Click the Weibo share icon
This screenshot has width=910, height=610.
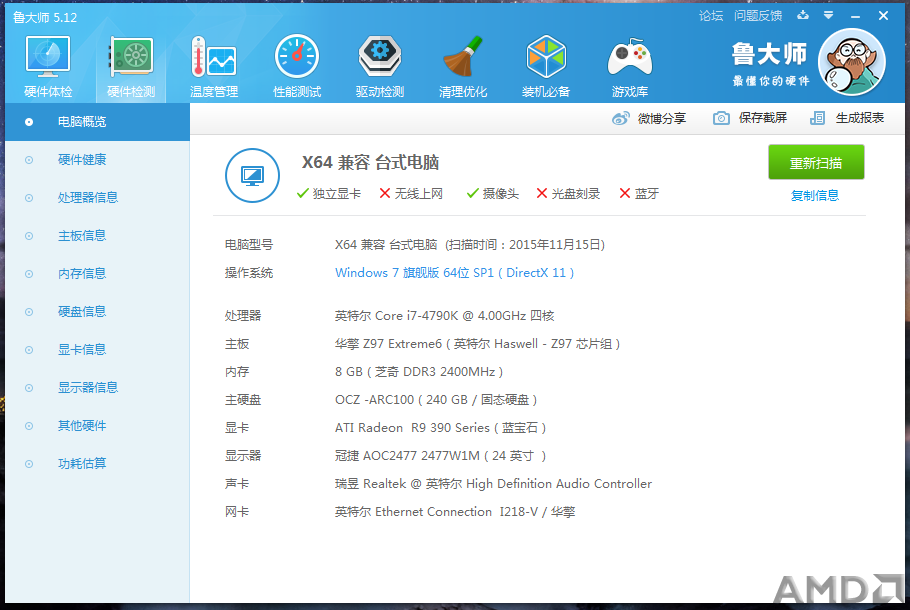620,118
